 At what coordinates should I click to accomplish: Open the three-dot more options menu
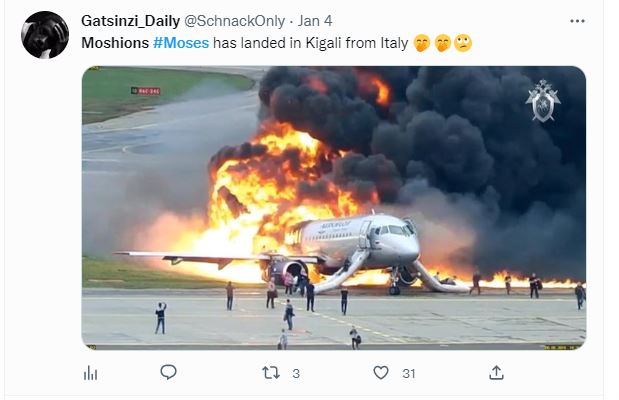point(577,21)
